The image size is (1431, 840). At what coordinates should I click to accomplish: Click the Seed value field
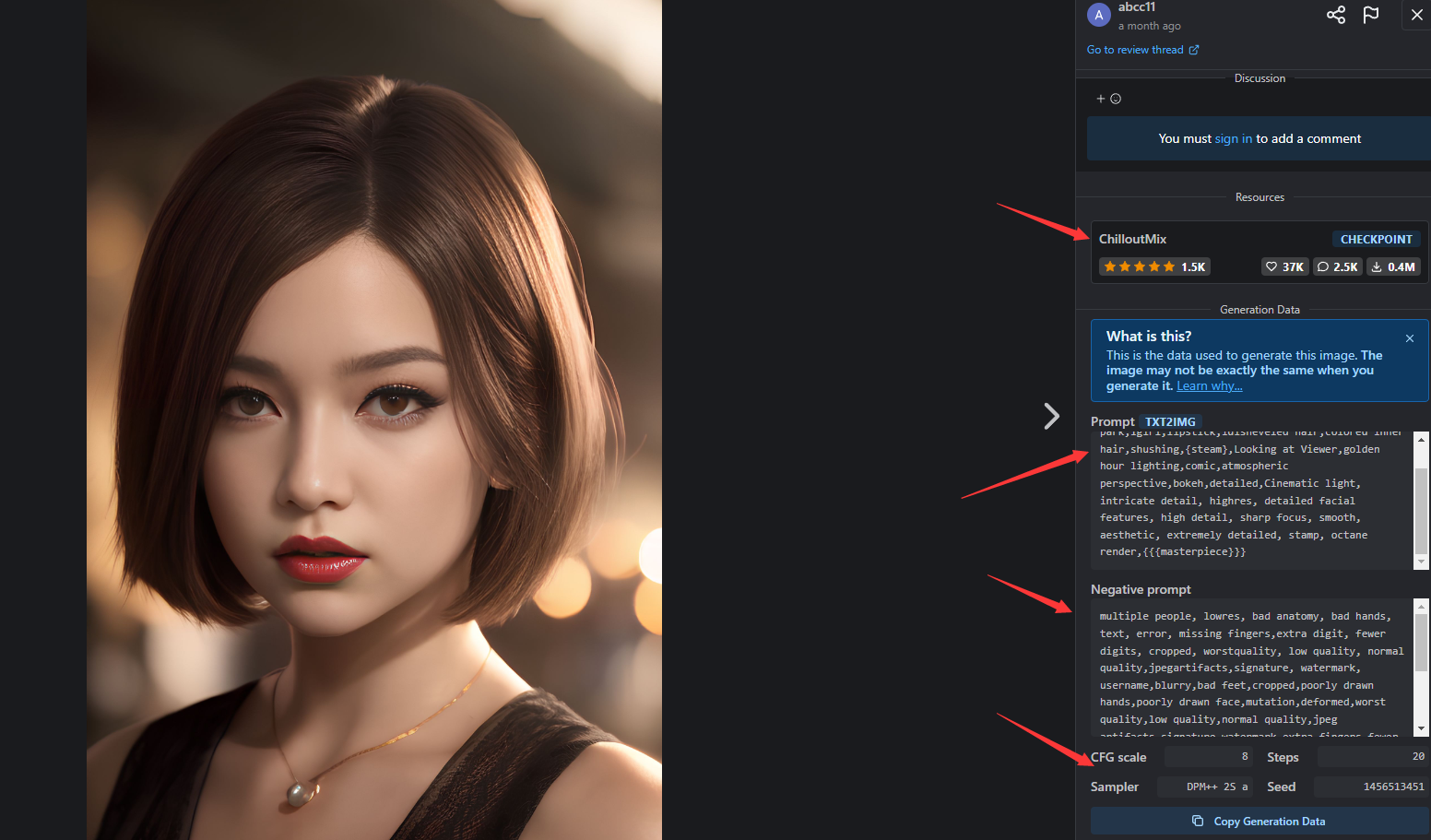[1370, 787]
